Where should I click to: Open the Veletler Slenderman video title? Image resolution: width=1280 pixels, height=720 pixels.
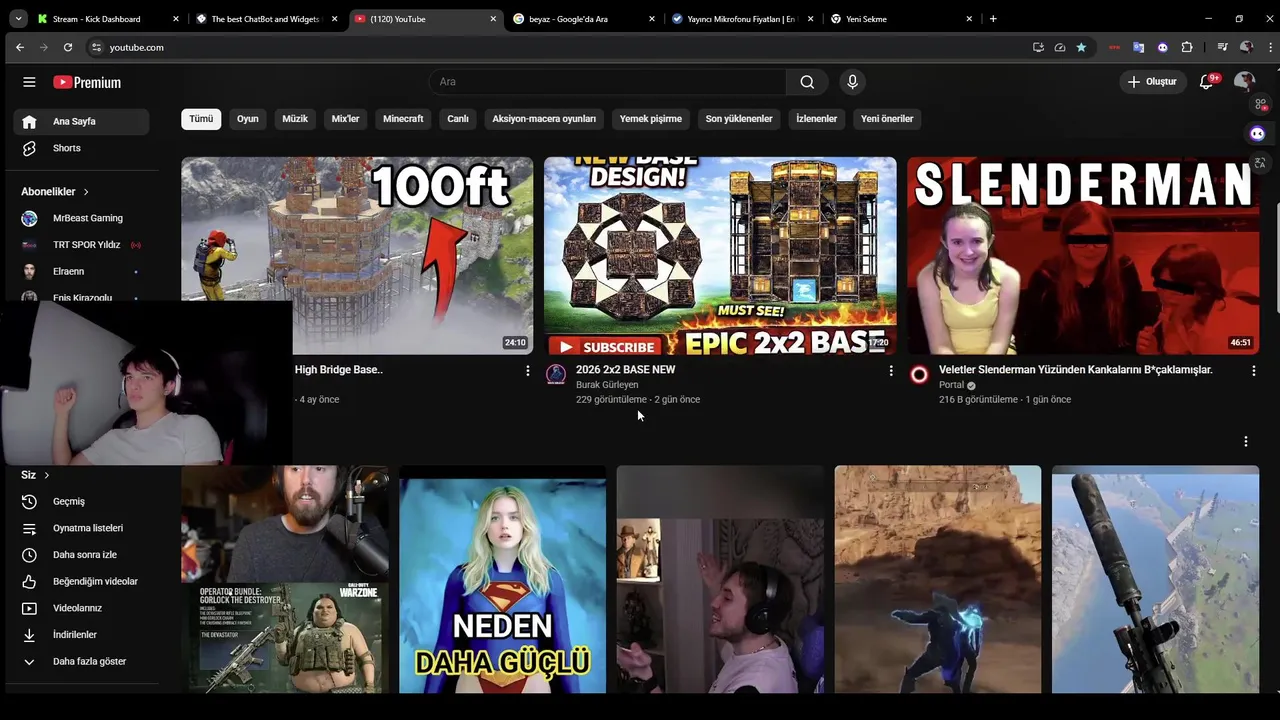click(x=1076, y=370)
